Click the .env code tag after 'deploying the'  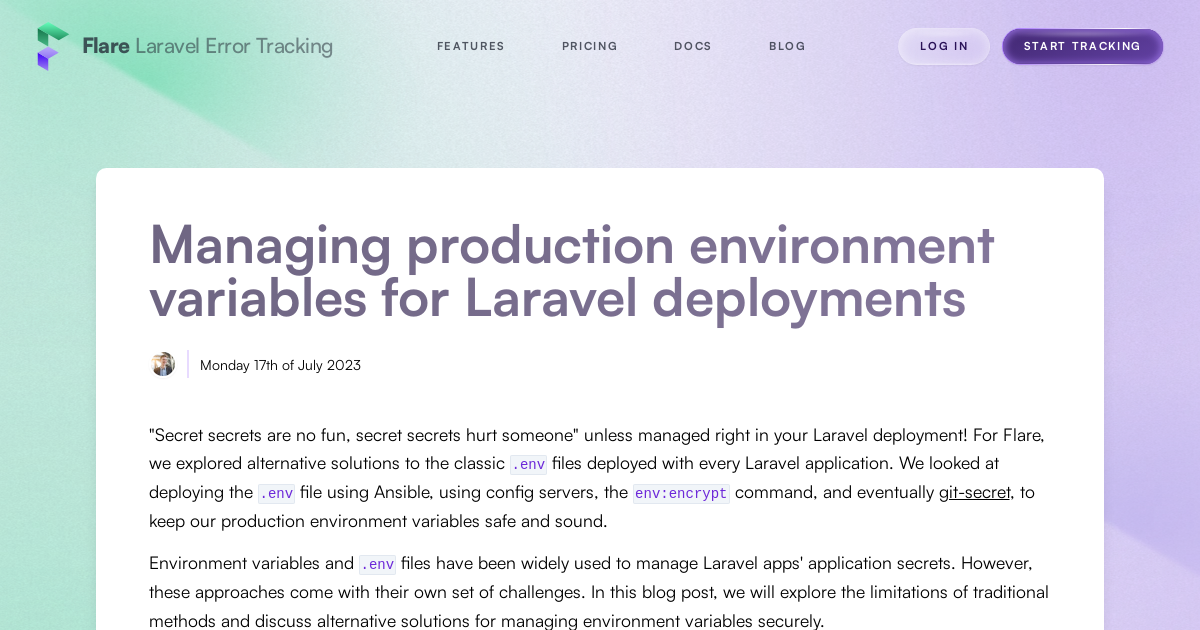276,493
